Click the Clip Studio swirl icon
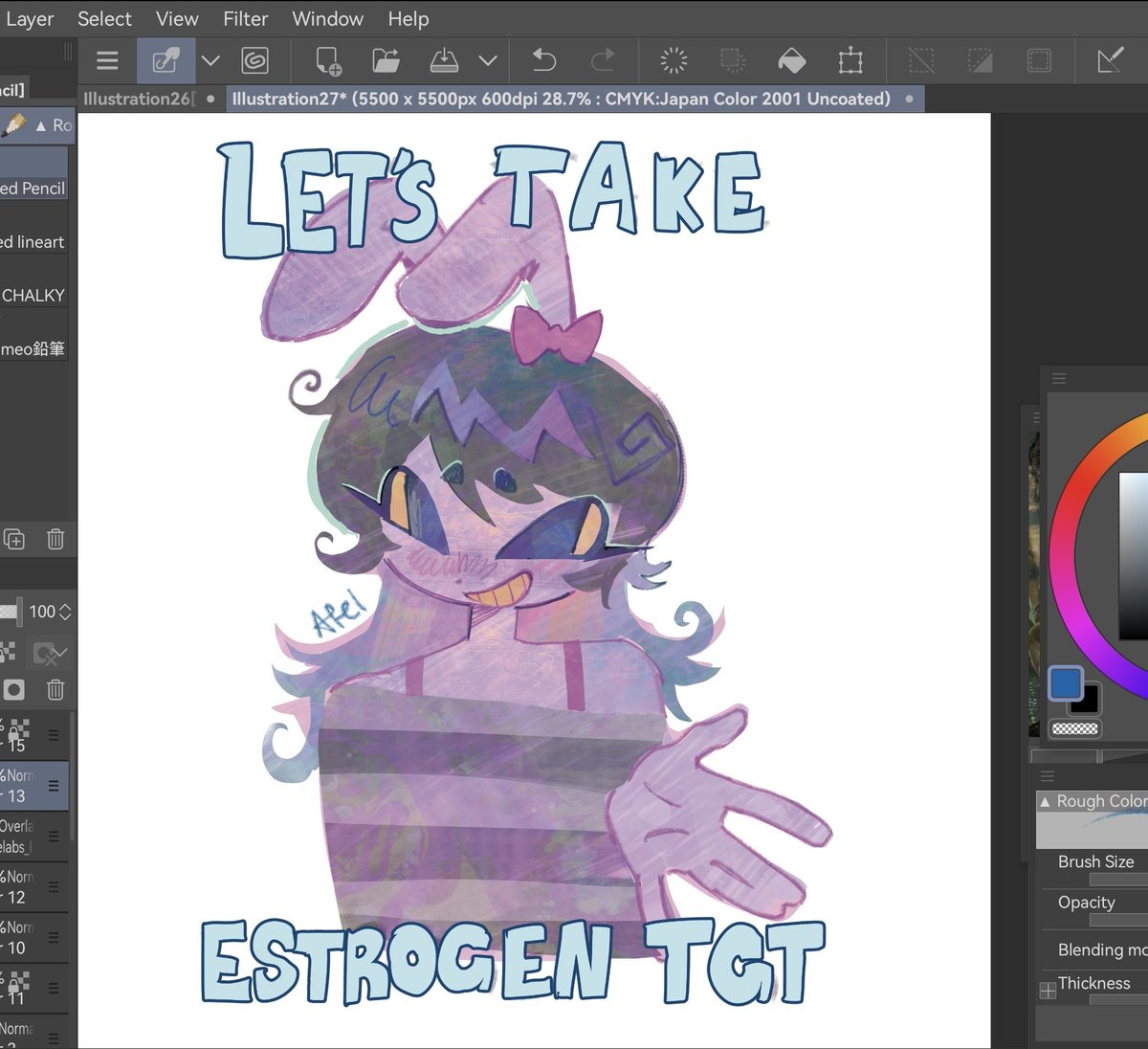1148x1049 pixels. 254,61
